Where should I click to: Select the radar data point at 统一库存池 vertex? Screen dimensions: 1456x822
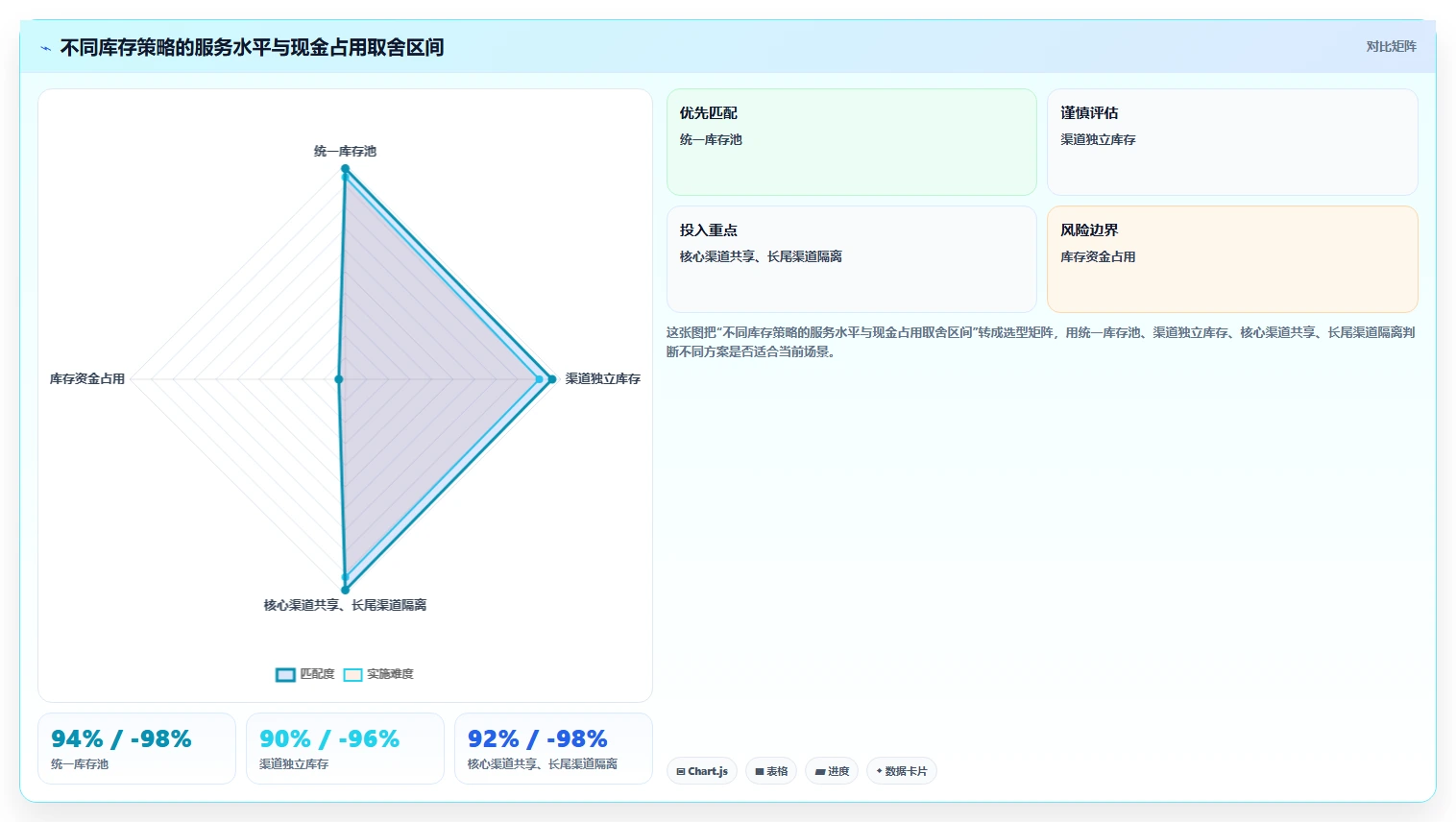coord(345,169)
